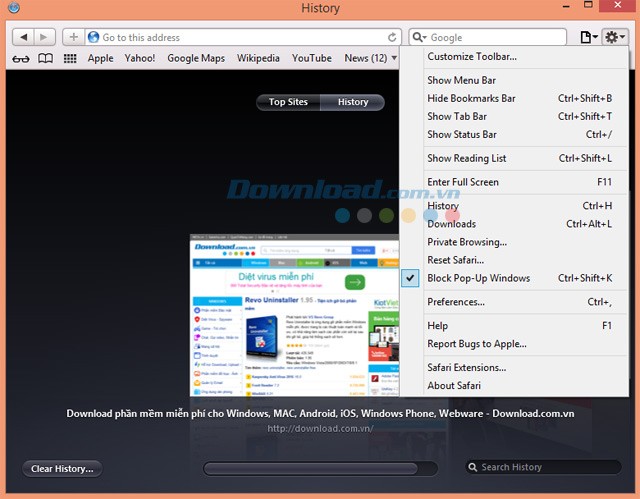This screenshot has width=640, height=499.
Task: Switch to the Top Sites view
Action: [x=288, y=102]
